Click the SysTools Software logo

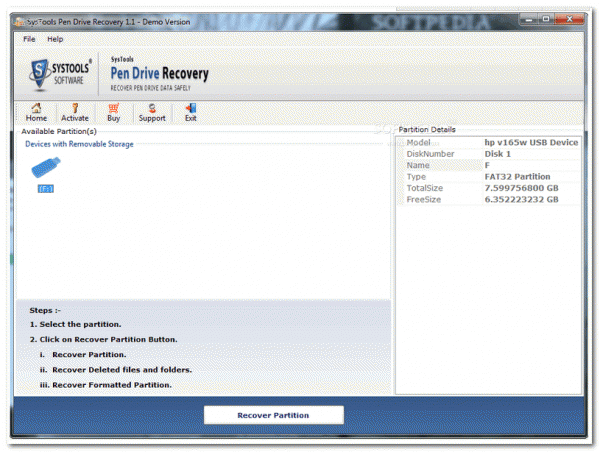click(x=60, y=74)
